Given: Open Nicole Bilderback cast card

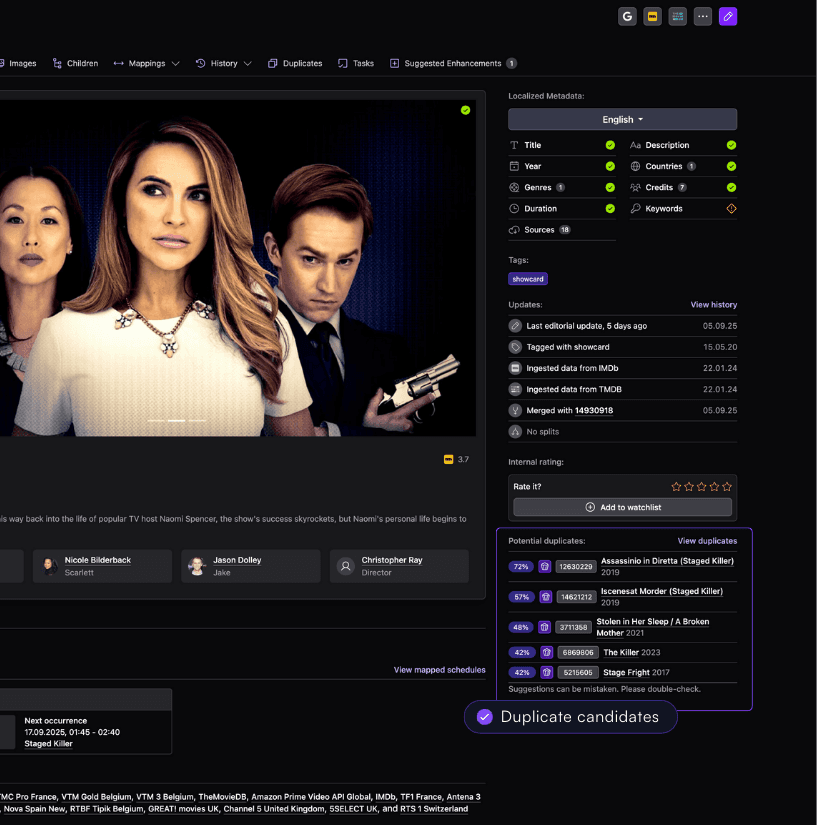Looking at the screenshot, I should coord(102,566).
